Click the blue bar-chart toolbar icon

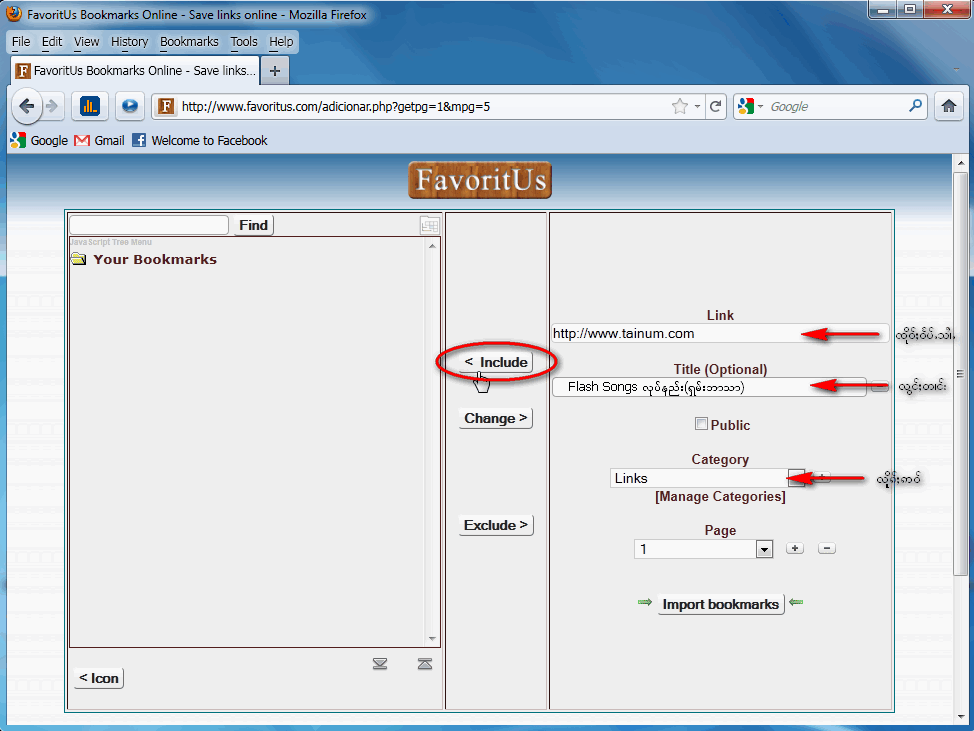tap(90, 106)
